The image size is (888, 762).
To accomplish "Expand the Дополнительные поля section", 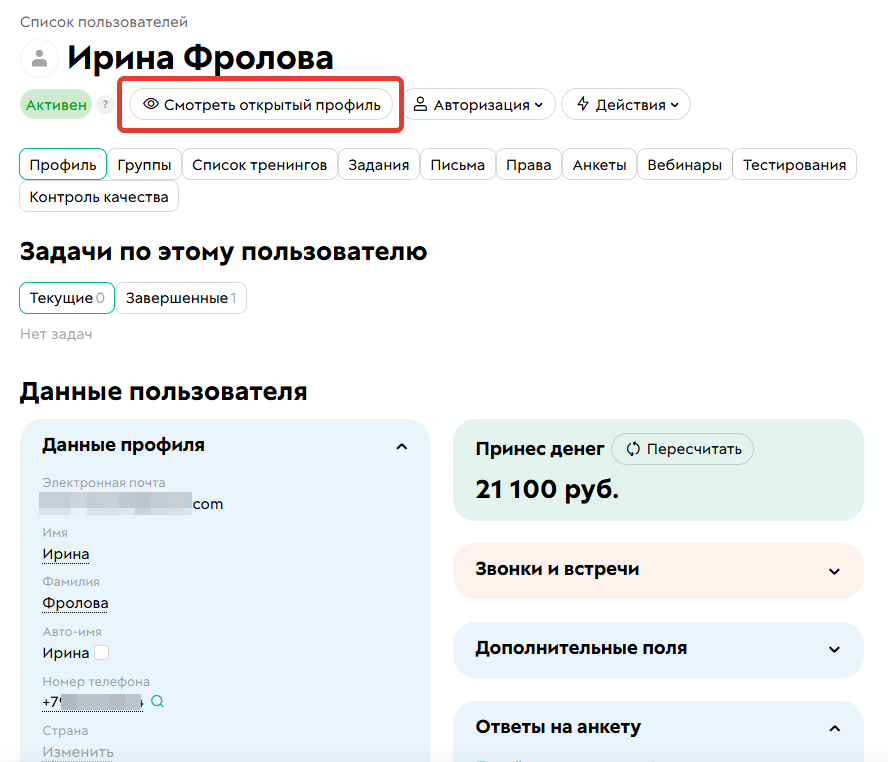I will click(836, 650).
